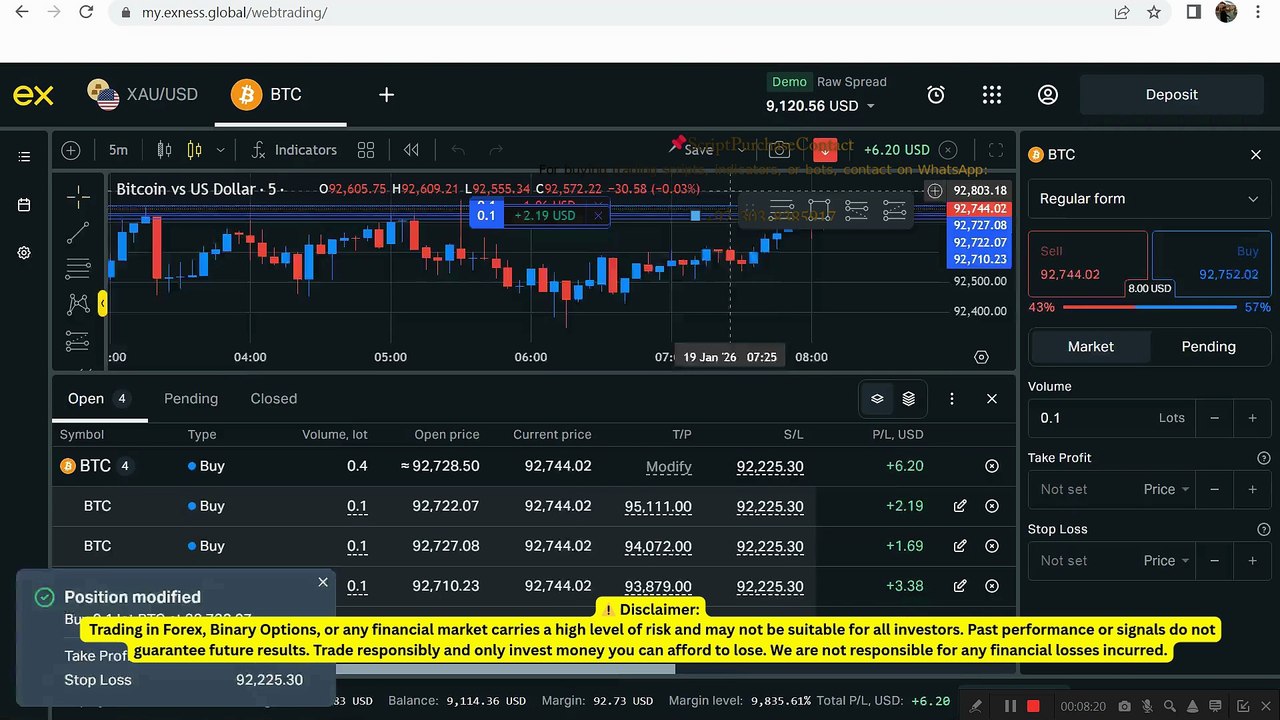Click the Stop Loss Not set field
The image size is (1280, 720).
point(1083,560)
